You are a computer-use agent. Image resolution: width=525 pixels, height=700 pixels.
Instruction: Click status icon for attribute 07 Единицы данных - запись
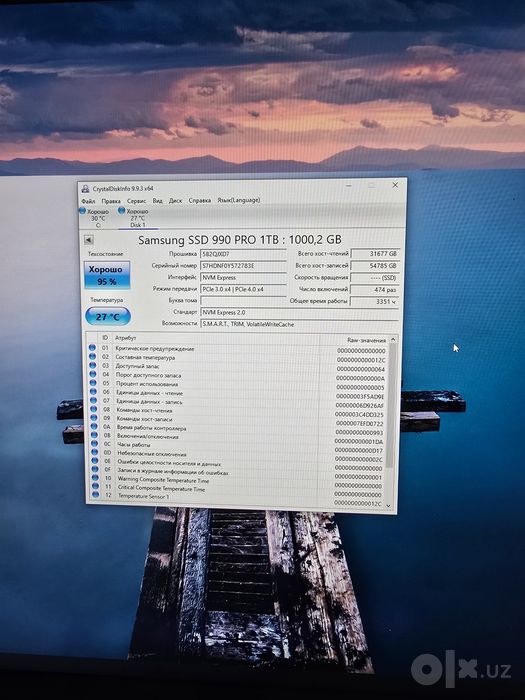[93, 400]
